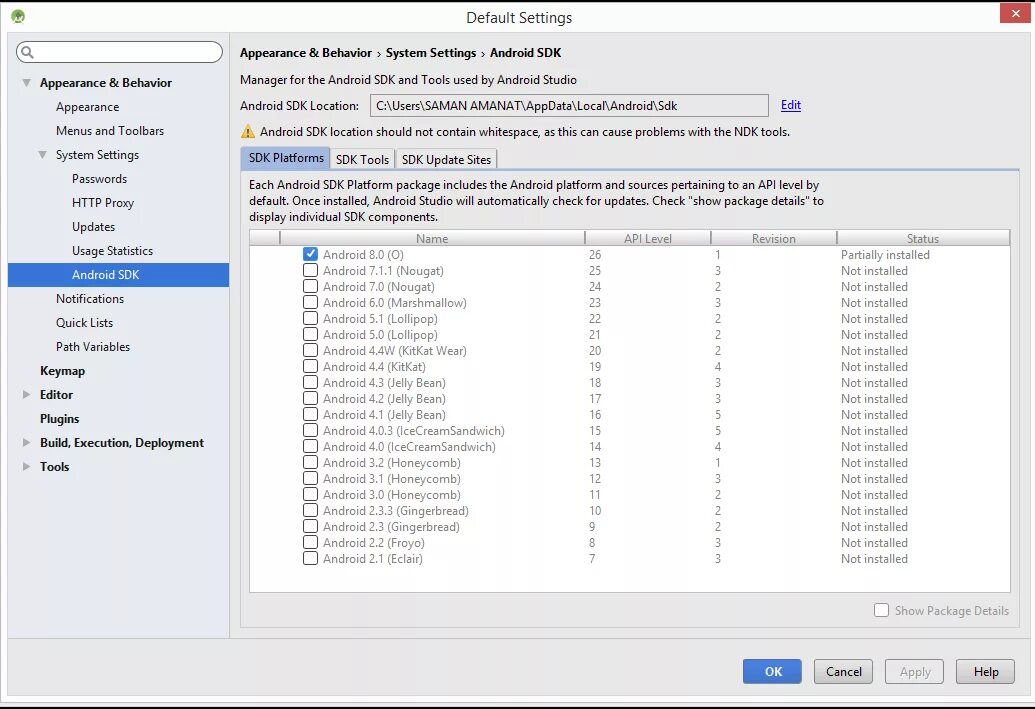Check the Android 5.0 (Lollipop) checkbox
Screen dimensions: 1035x709
point(310,334)
